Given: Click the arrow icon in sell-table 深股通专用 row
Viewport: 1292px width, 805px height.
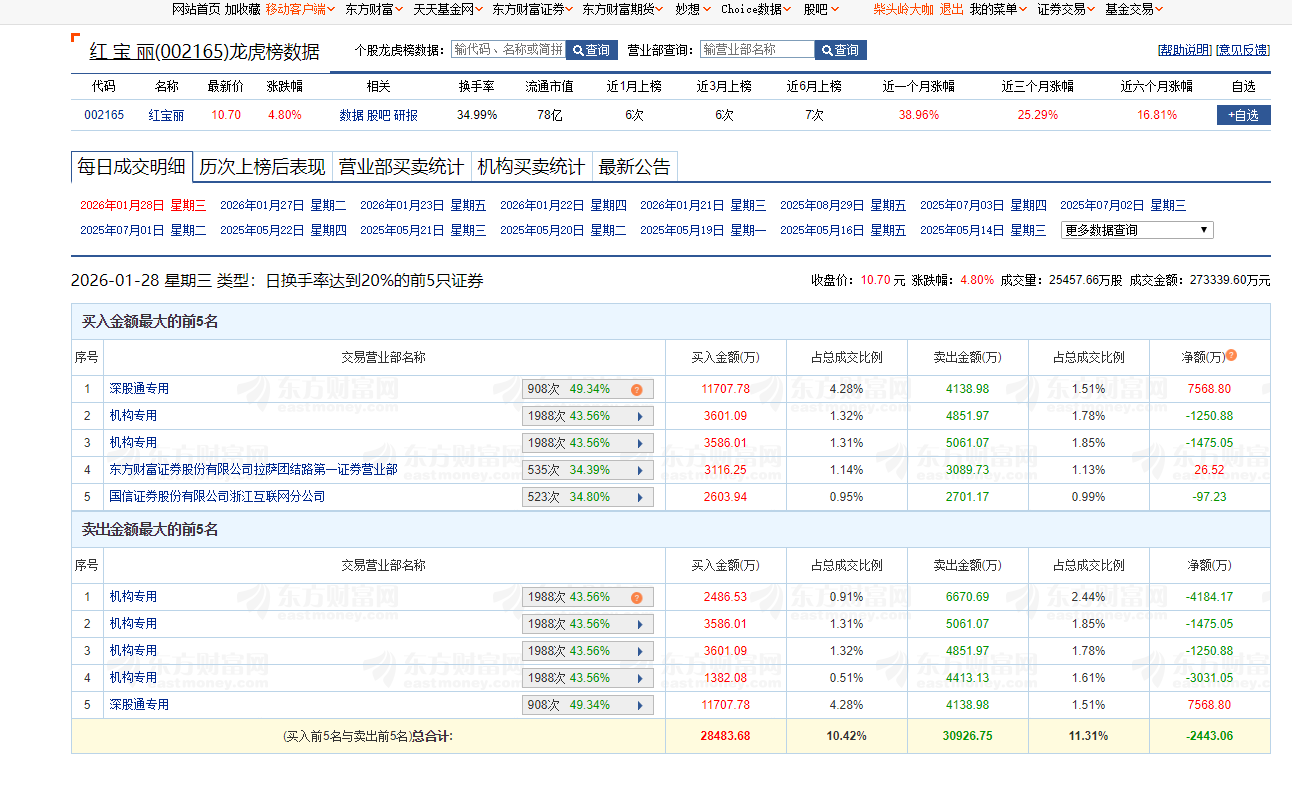Looking at the screenshot, I should tap(639, 705).
